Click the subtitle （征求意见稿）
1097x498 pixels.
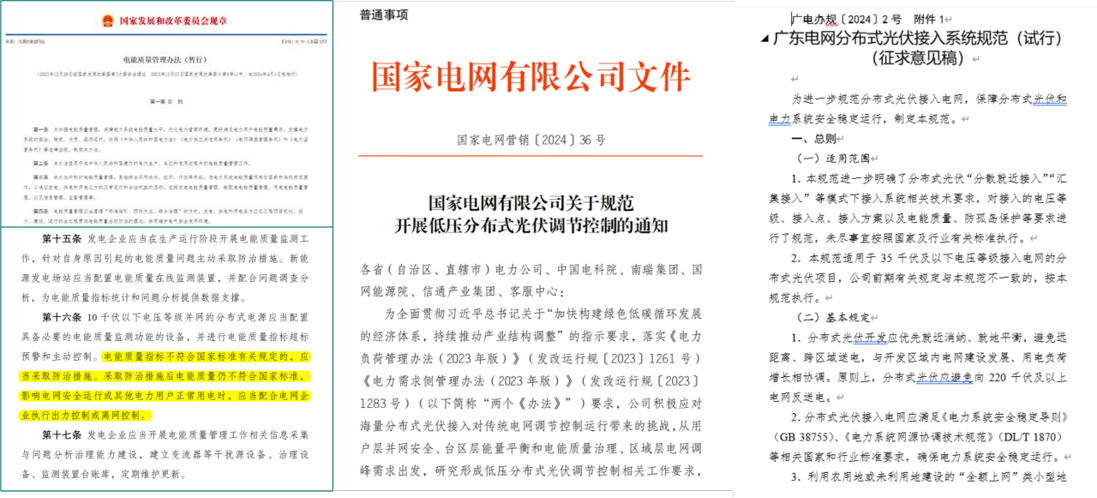click(919, 59)
